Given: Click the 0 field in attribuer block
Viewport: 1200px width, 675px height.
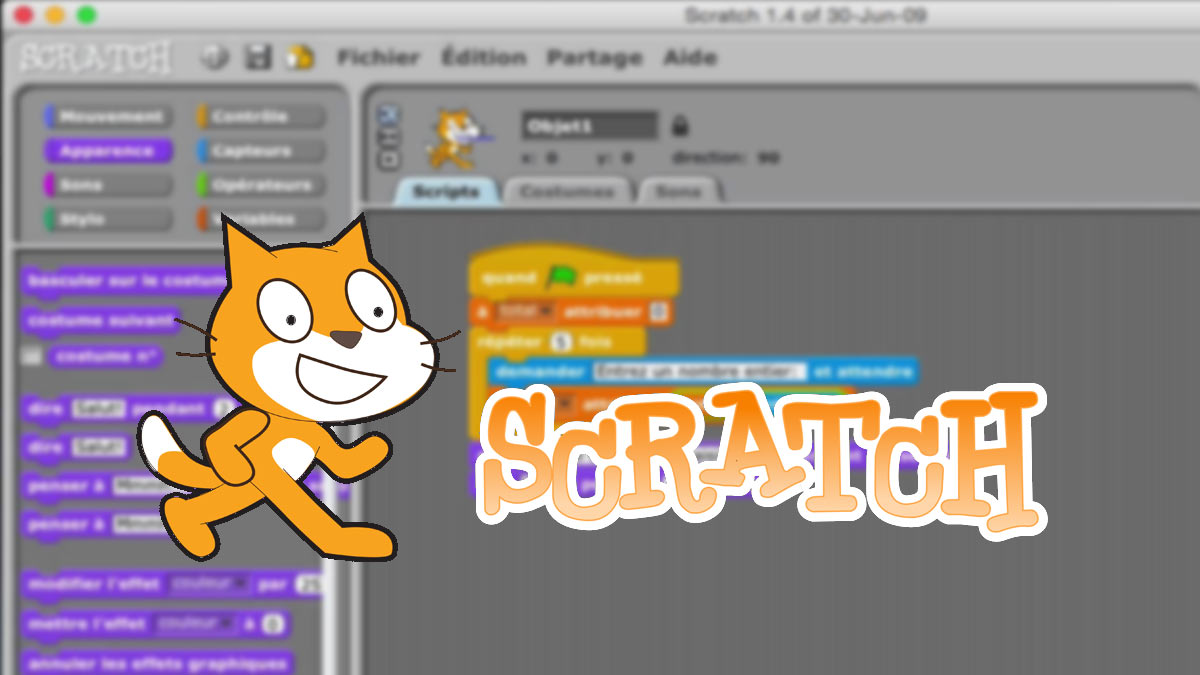Looking at the screenshot, I should tap(659, 312).
